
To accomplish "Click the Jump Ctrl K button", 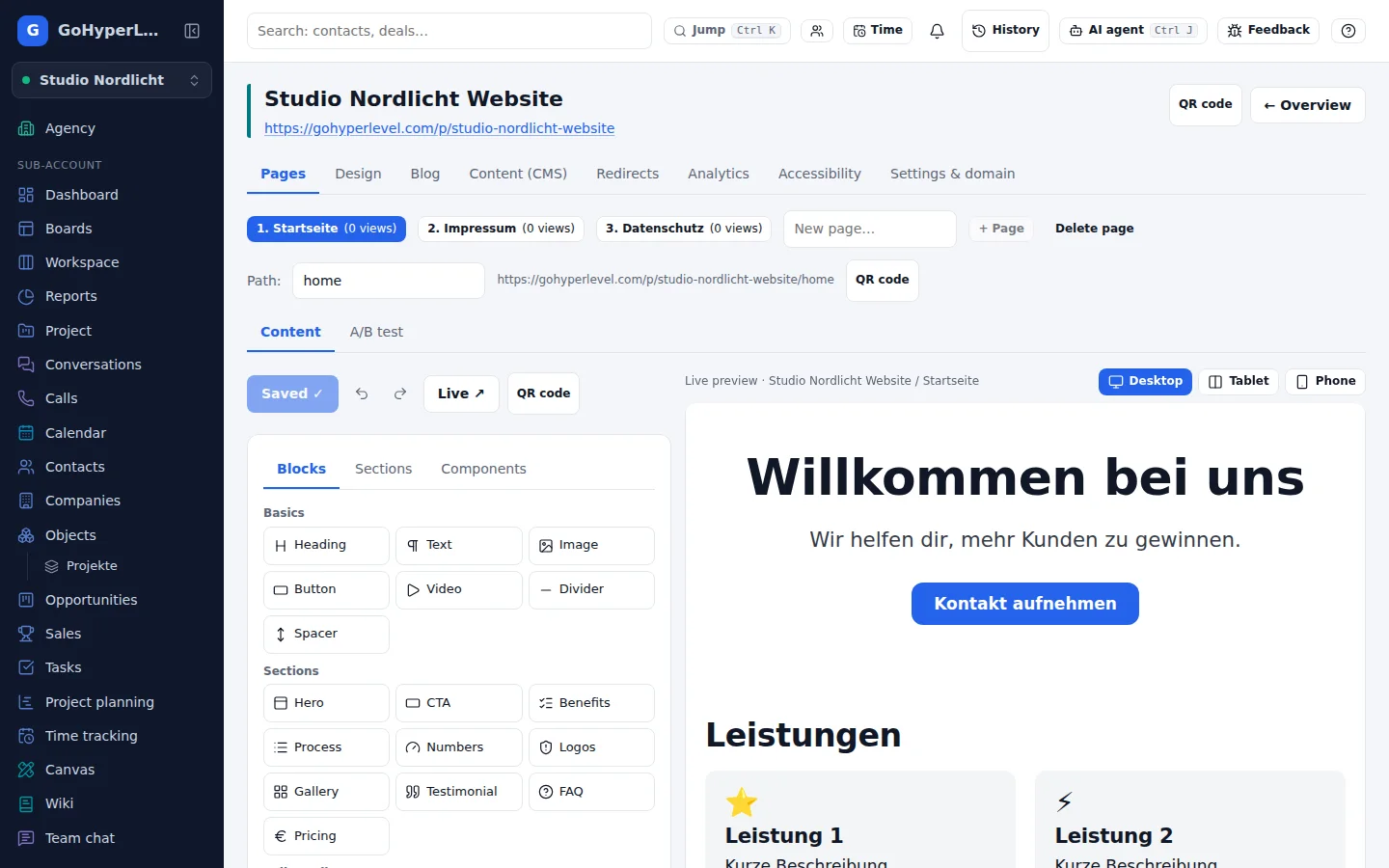I will (x=727, y=31).
